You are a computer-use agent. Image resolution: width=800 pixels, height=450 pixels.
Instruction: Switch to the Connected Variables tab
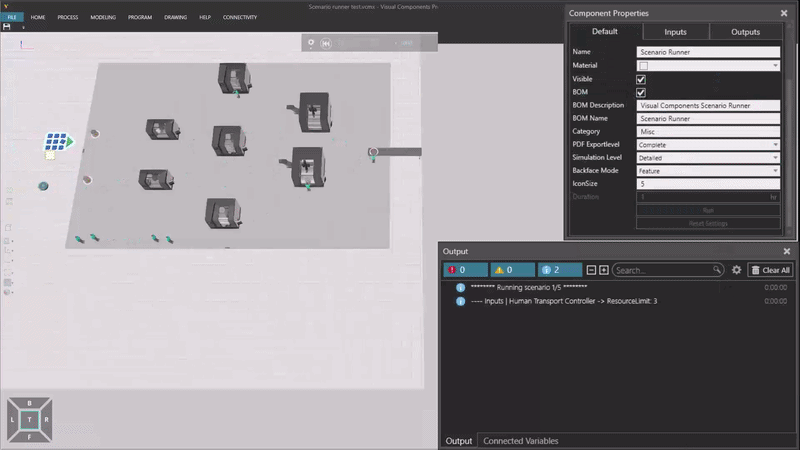coord(520,441)
